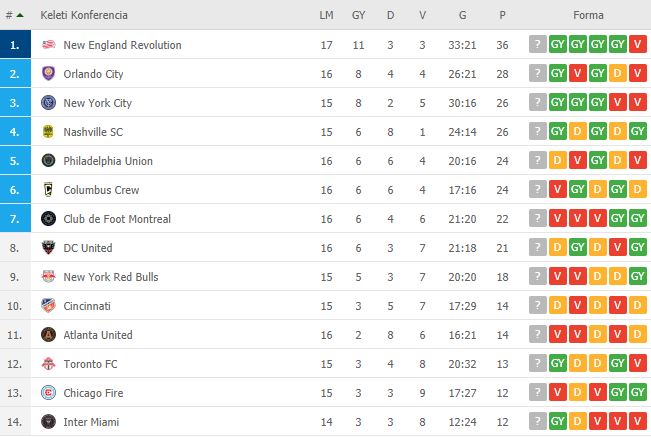This screenshot has height=437, width=651.
Task: Click Inter Miami's first green GY form badge
Action: (x=558, y=422)
